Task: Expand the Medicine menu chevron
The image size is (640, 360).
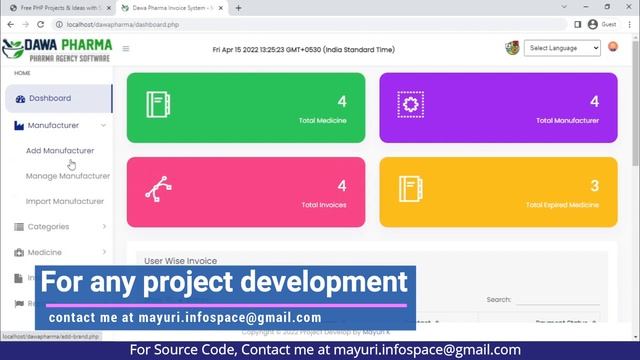Action: pos(104,252)
